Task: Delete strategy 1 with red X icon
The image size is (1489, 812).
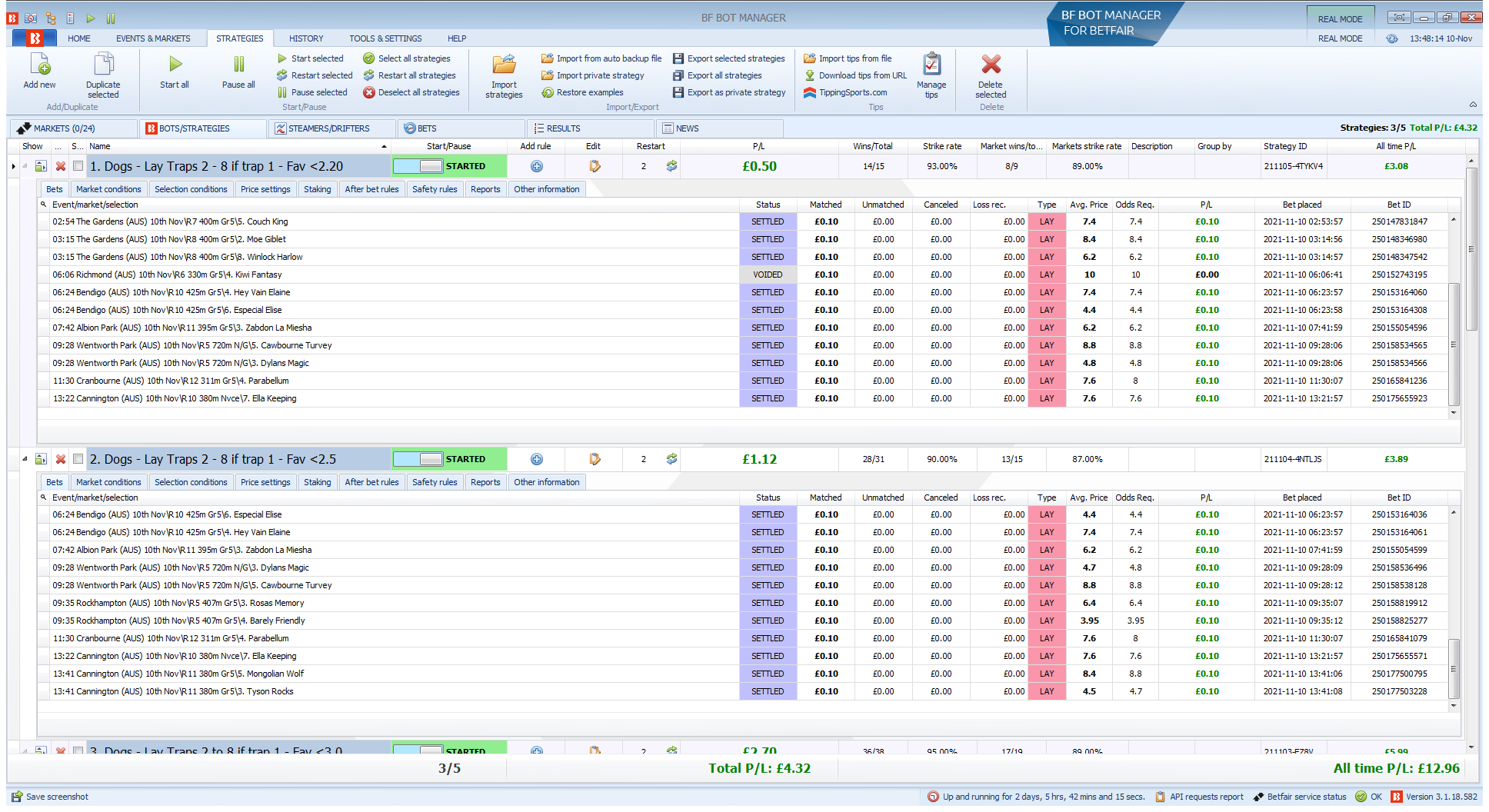Action: click(x=61, y=166)
